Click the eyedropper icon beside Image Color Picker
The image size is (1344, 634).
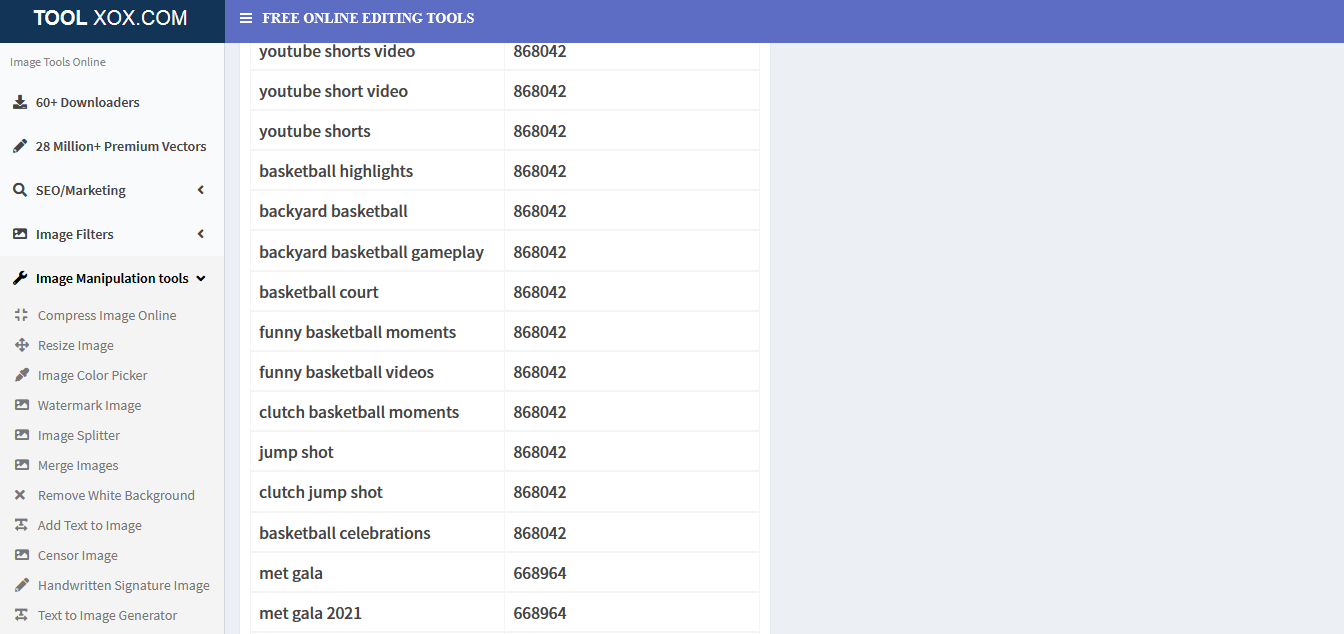[x=21, y=375]
